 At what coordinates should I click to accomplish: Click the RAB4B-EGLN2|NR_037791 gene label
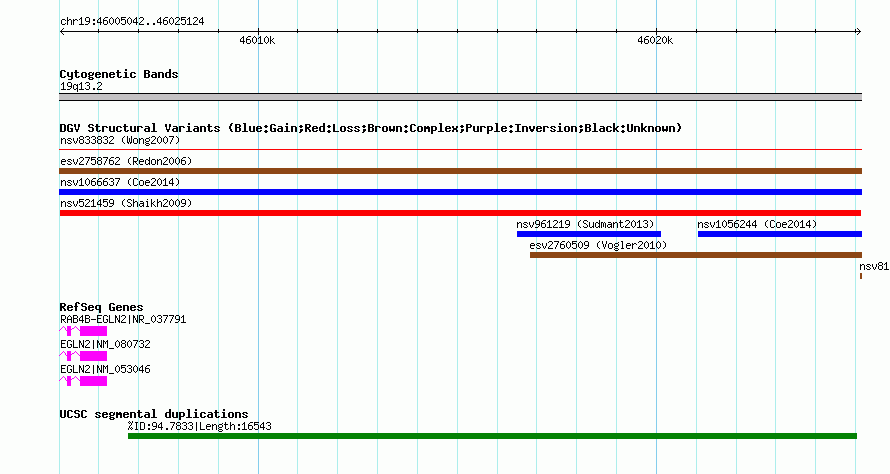click(123, 320)
